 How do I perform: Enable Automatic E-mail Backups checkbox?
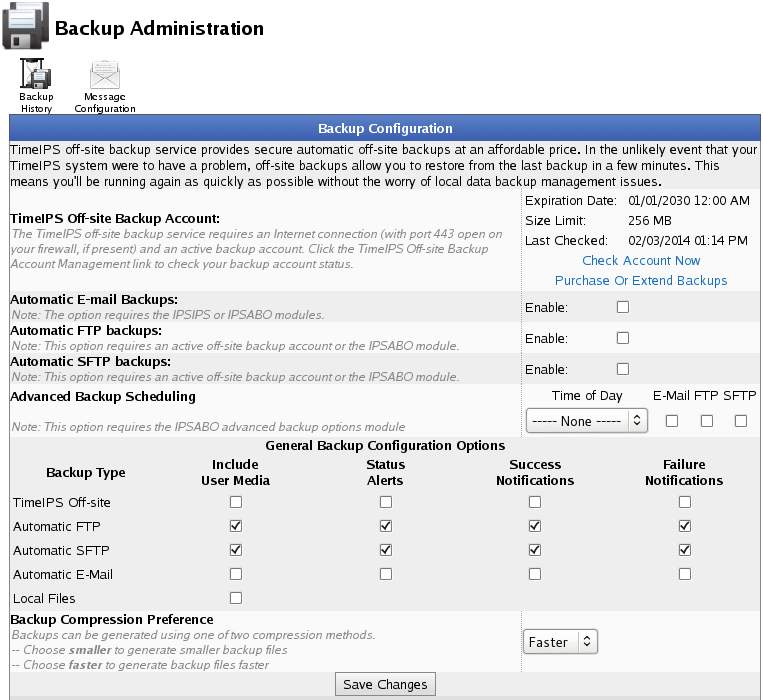pos(623,307)
